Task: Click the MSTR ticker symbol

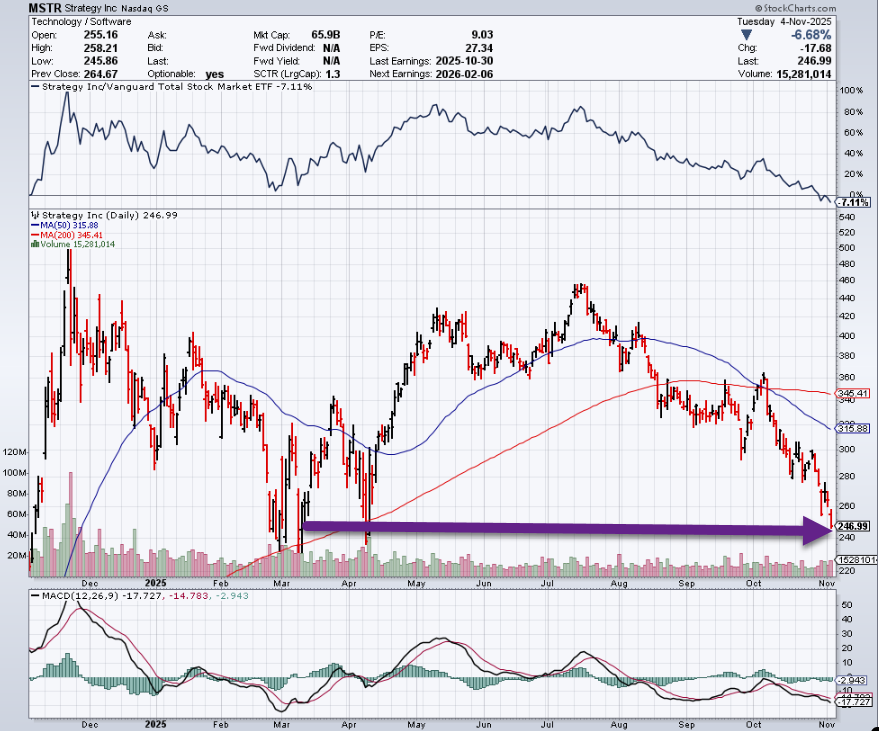Action: click(x=48, y=7)
